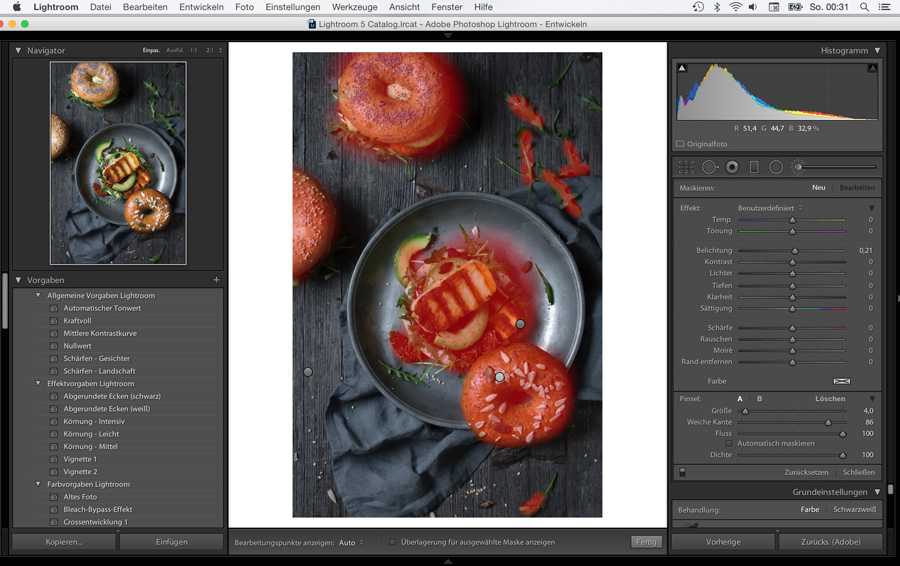Click the Zurücksetzen button
Image resolution: width=900 pixels, height=566 pixels.
point(805,472)
